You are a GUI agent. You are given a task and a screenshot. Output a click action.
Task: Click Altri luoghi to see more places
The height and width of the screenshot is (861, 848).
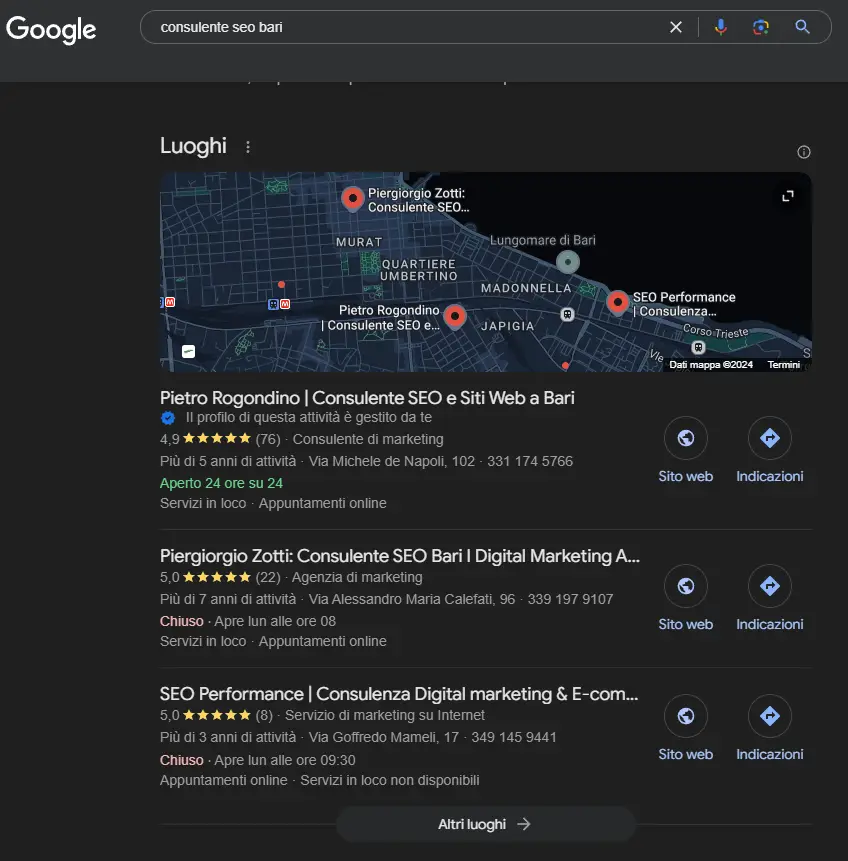tap(485, 823)
